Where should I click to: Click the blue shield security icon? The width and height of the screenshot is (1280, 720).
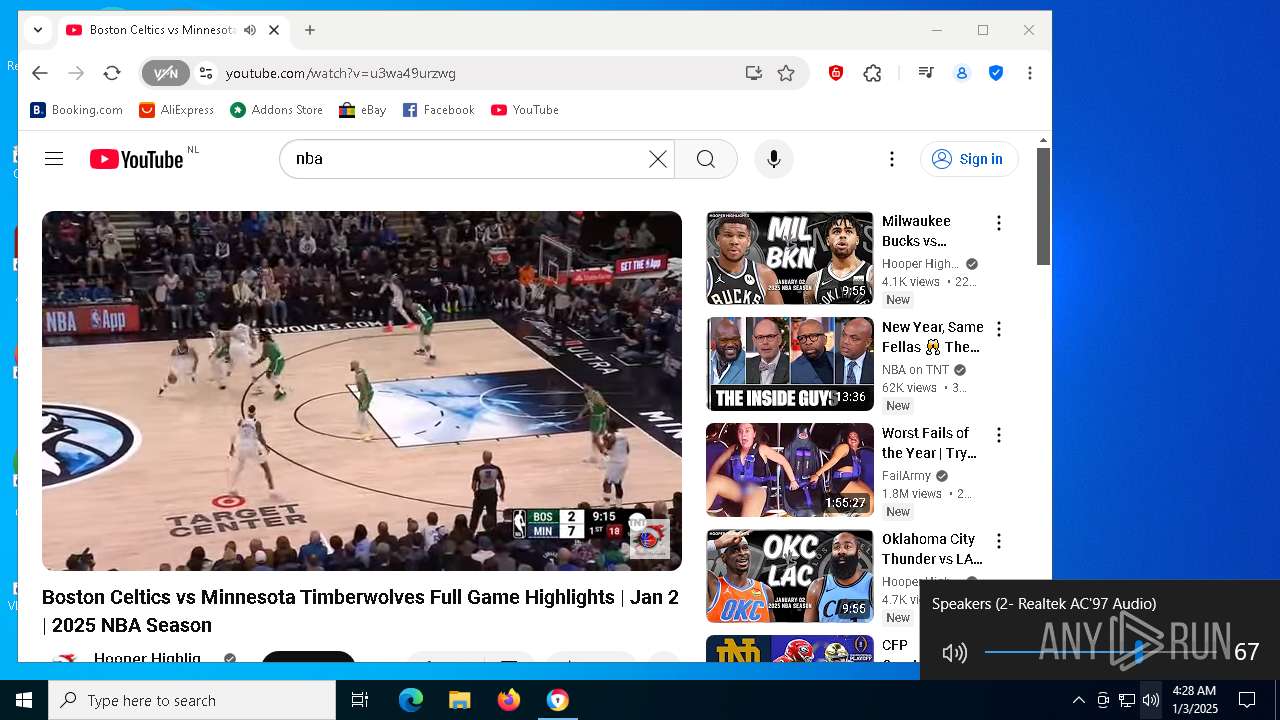tap(996, 73)
